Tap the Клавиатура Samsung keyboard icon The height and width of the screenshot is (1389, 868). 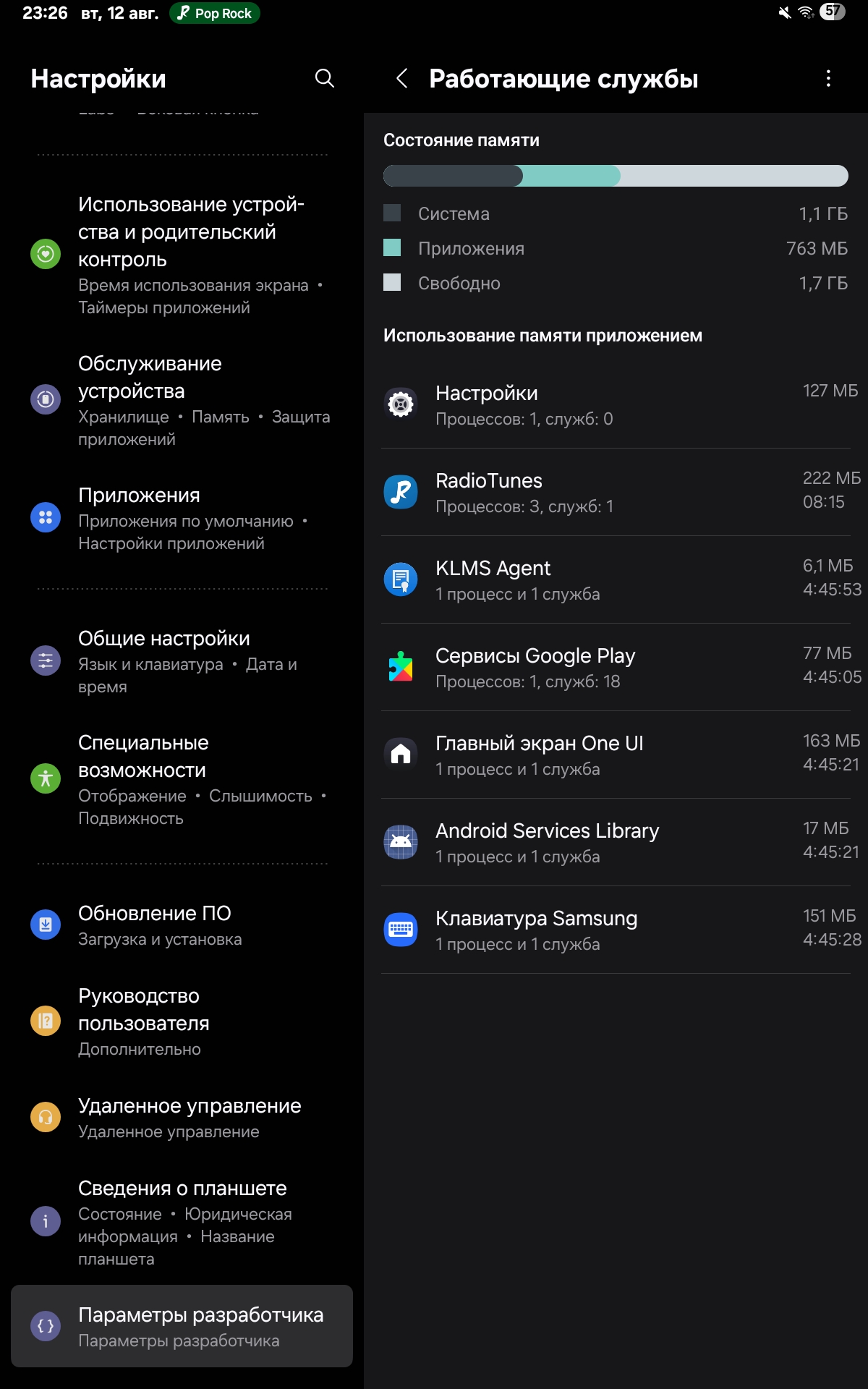click(401, 930)
